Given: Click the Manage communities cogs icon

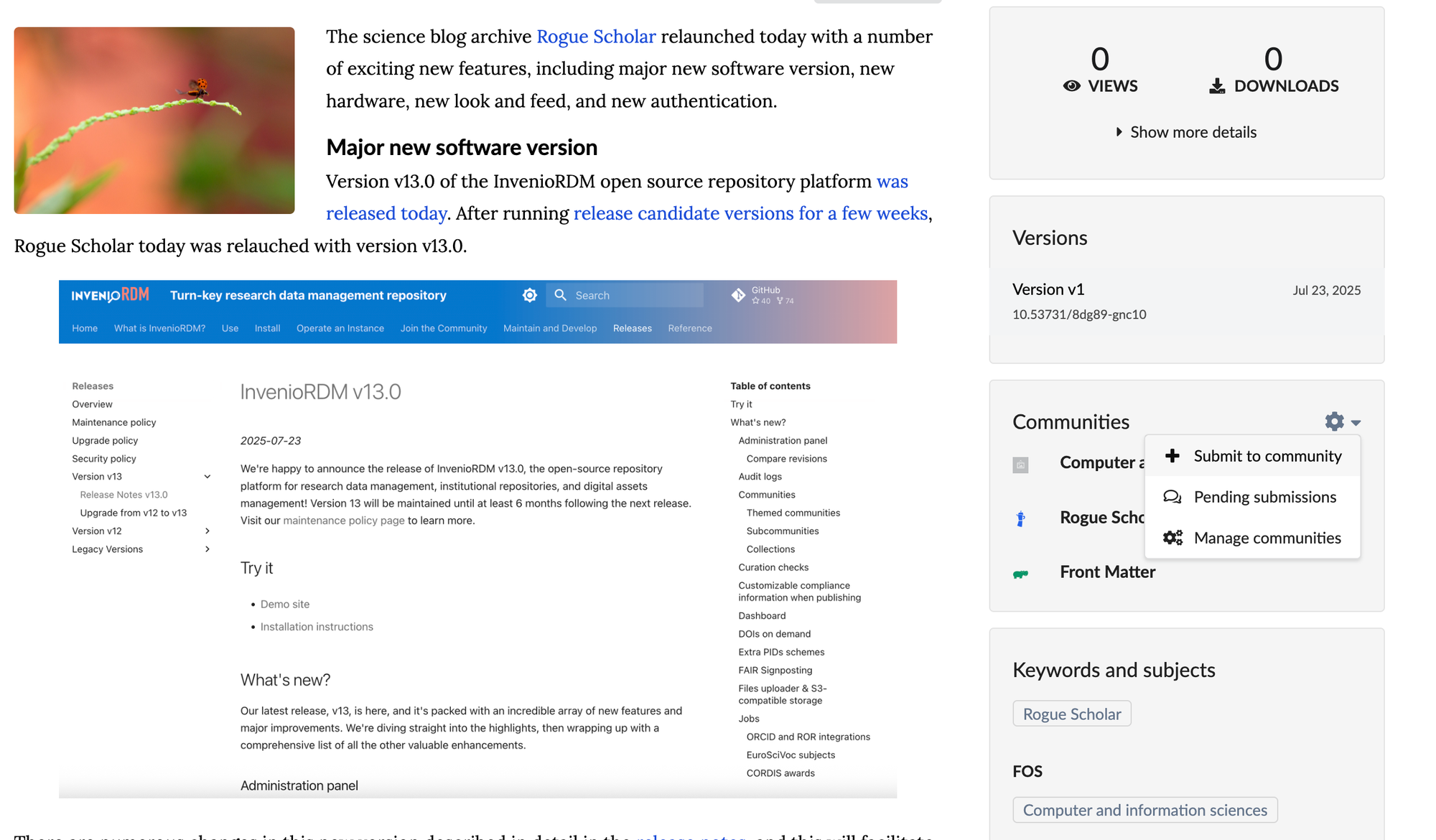Looking at the screenshot, I should [1172, 538].
